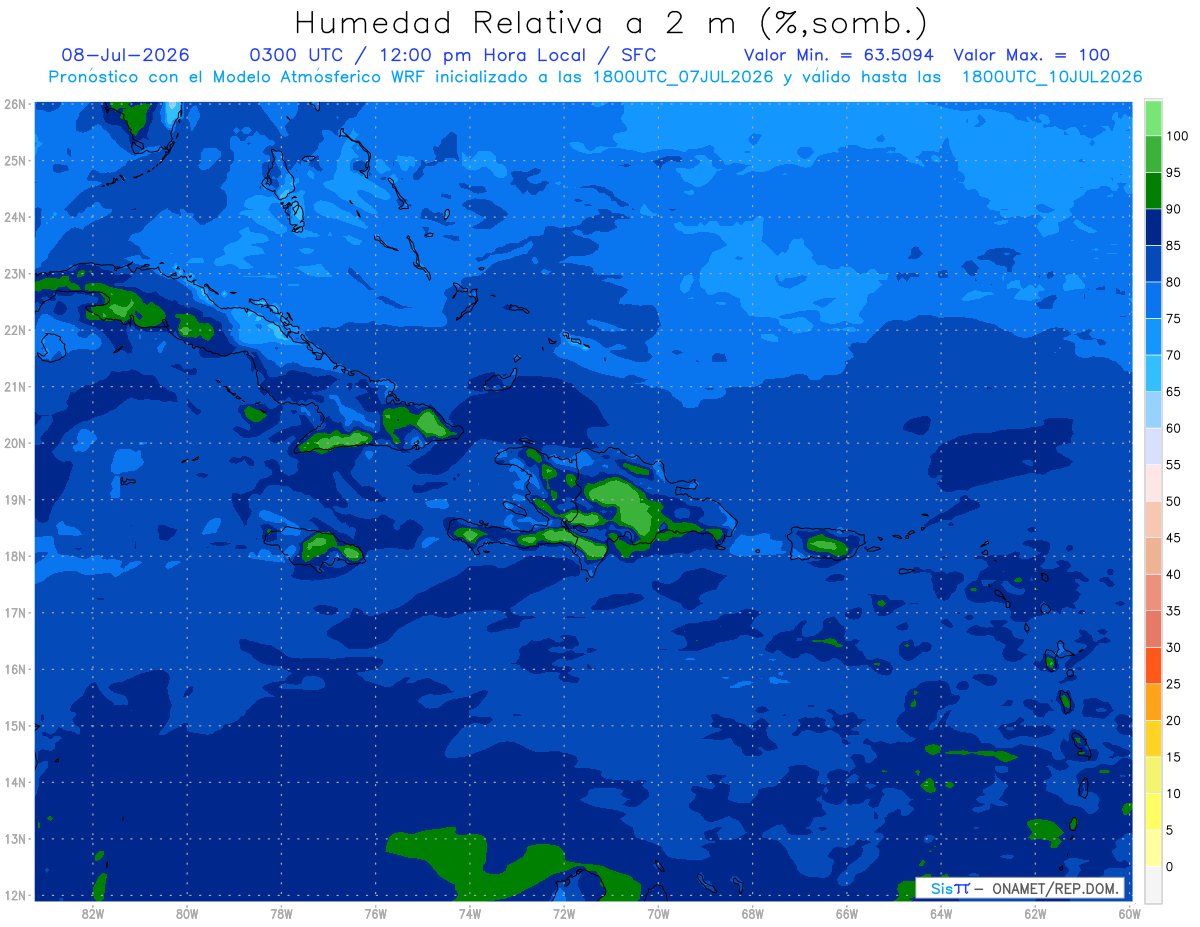The image size is (1200, 927).
Task: Click the date '08-Jul-2026'
Action: click(125, 55)
